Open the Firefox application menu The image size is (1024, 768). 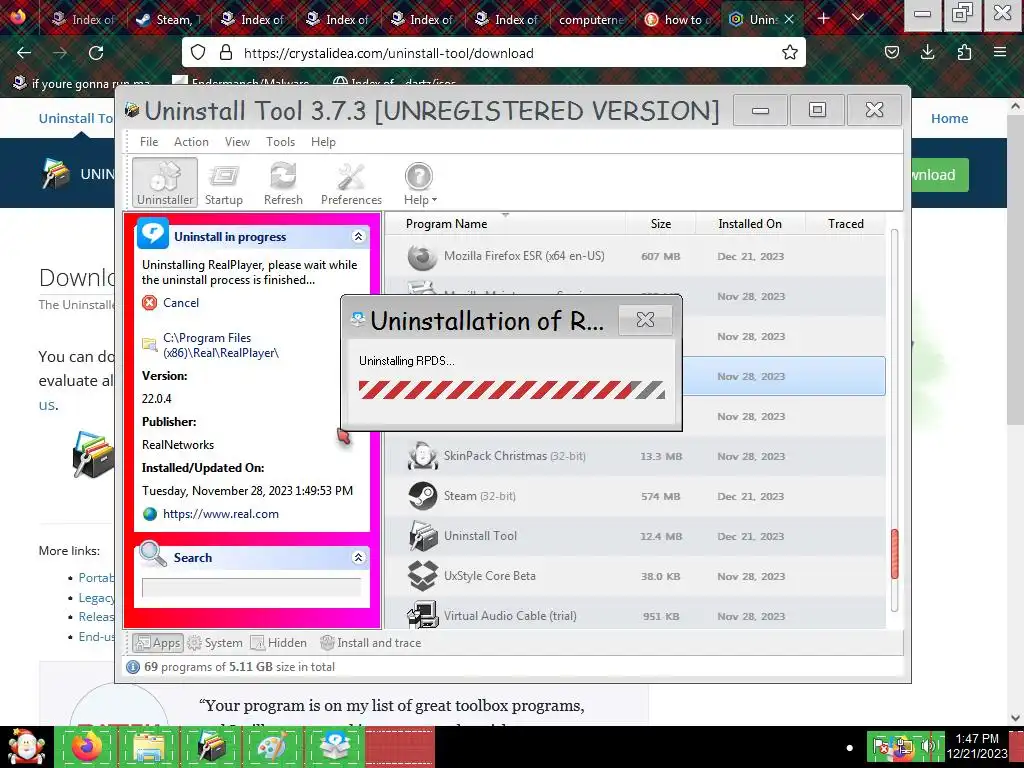1000,52
